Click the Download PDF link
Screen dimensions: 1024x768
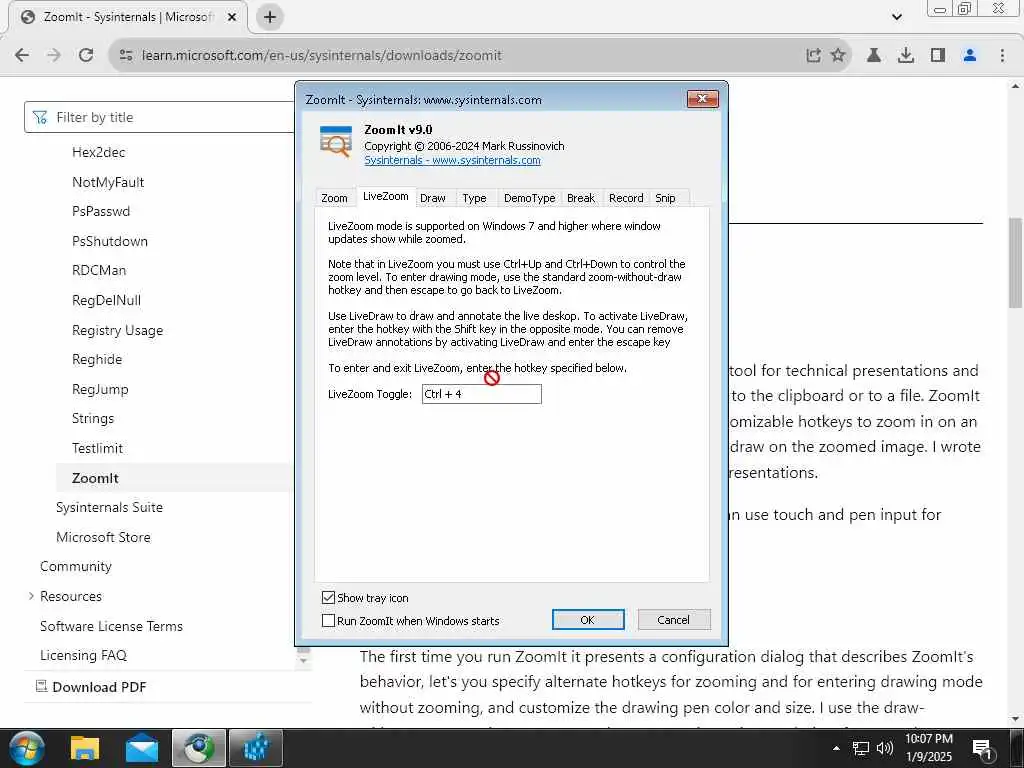coord(99,687)
